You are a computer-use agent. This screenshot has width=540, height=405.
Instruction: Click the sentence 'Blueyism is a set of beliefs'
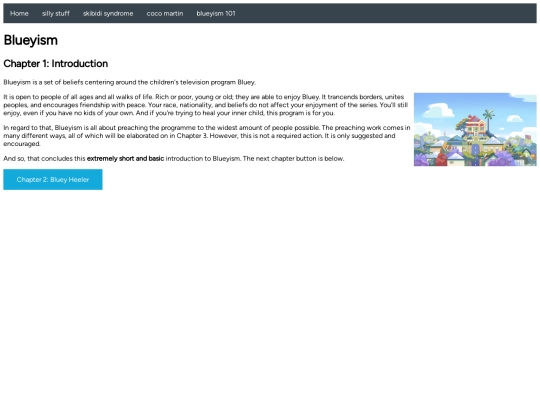[x=129, y=82]
